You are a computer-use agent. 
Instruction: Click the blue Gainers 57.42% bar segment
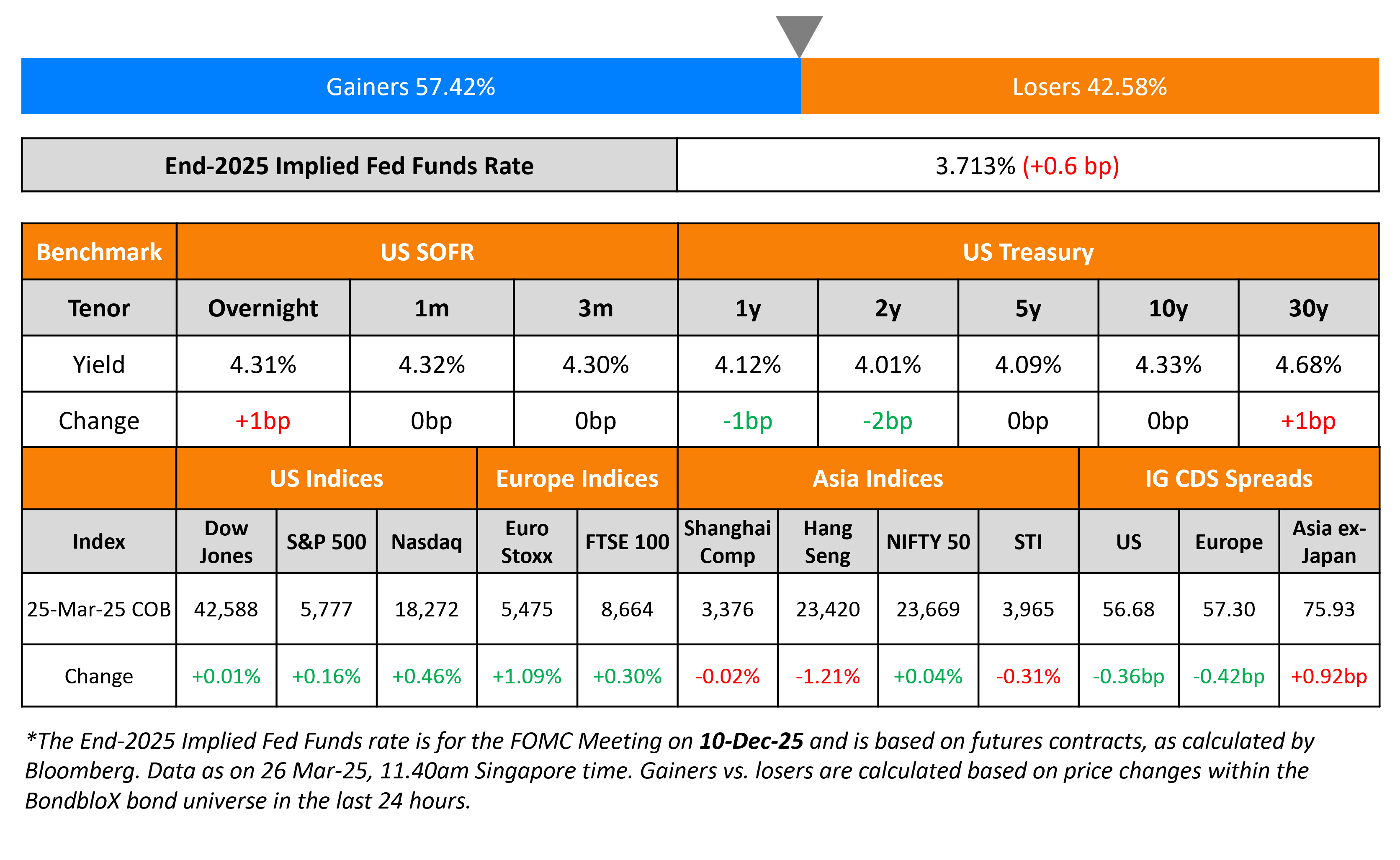click(411, 87)
